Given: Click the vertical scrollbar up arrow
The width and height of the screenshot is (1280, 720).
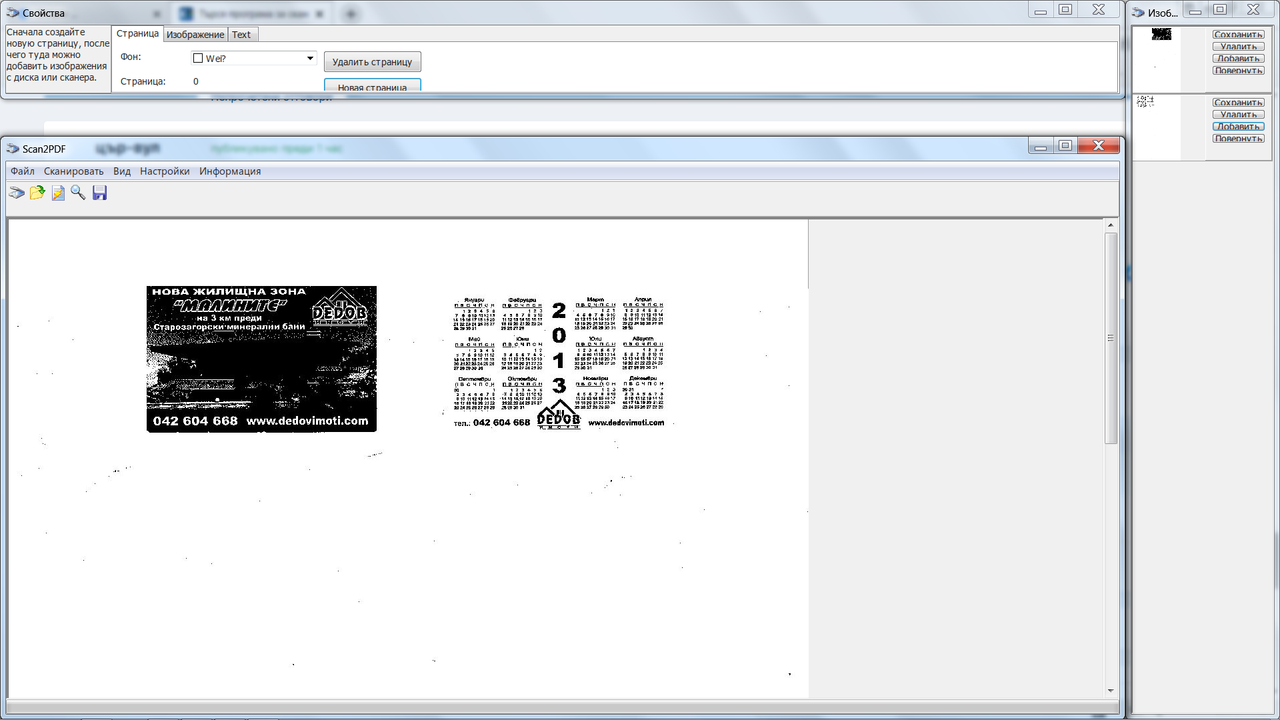Looking at the screenshot, I should point(1111,227).
